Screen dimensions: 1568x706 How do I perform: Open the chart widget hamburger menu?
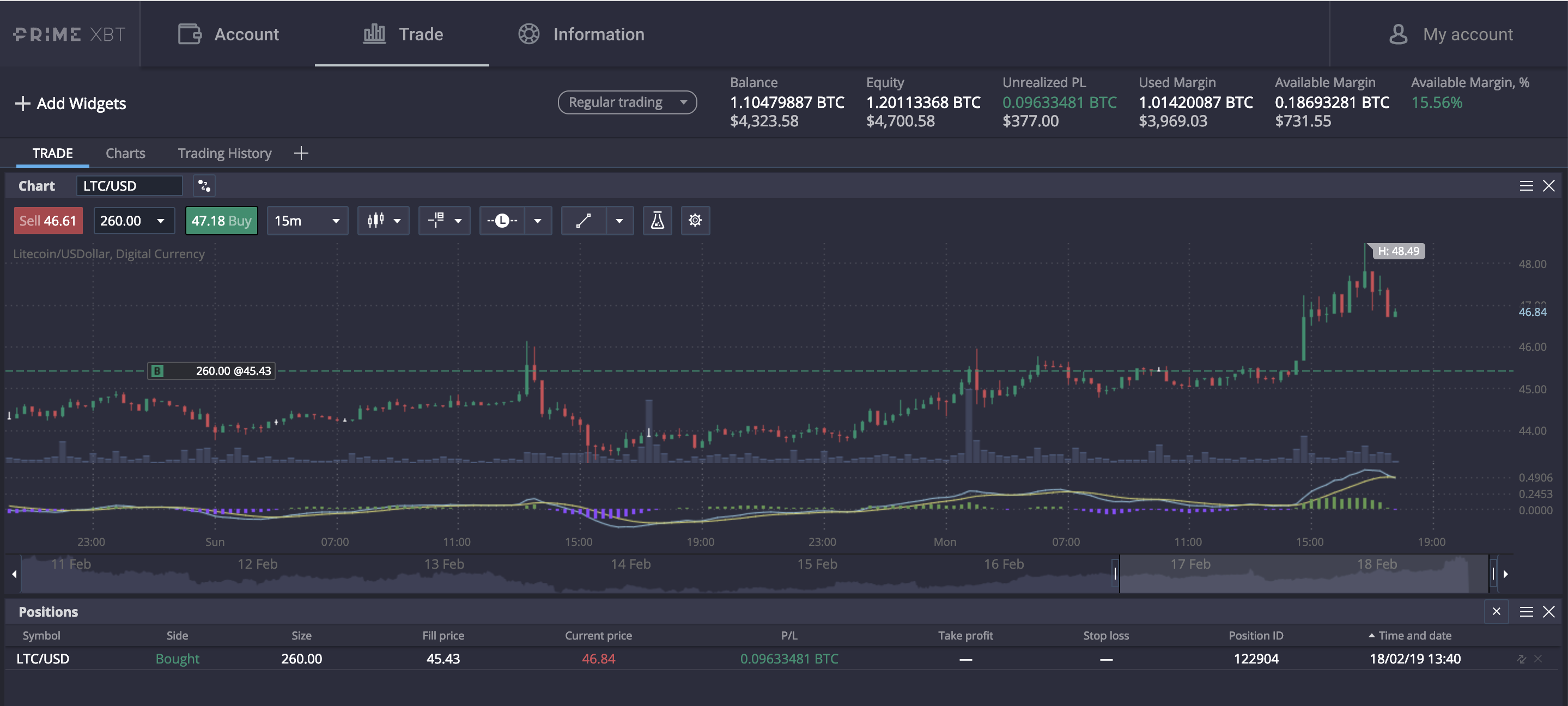click(x=1526, y=186)
